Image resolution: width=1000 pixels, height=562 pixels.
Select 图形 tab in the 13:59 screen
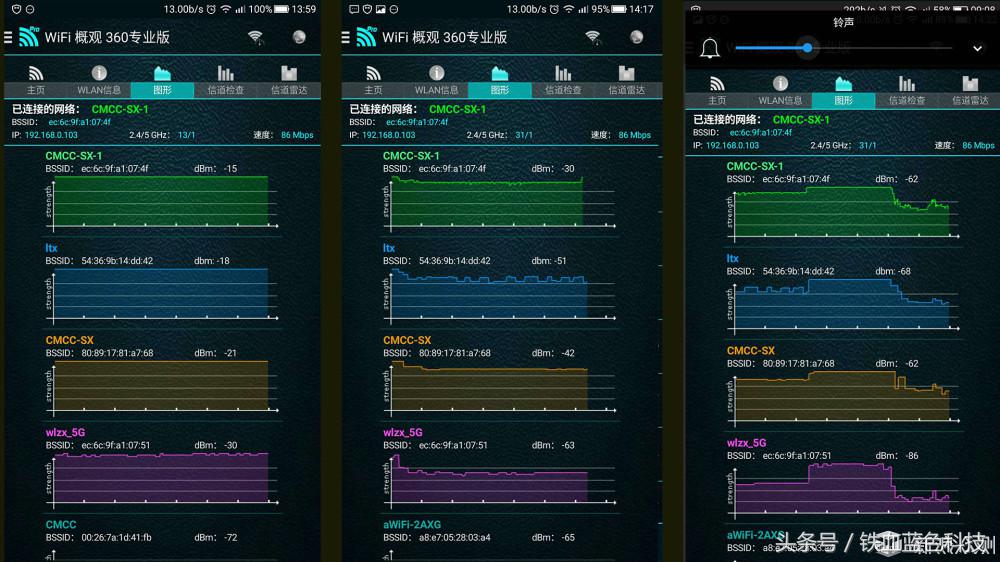[162, 80]
